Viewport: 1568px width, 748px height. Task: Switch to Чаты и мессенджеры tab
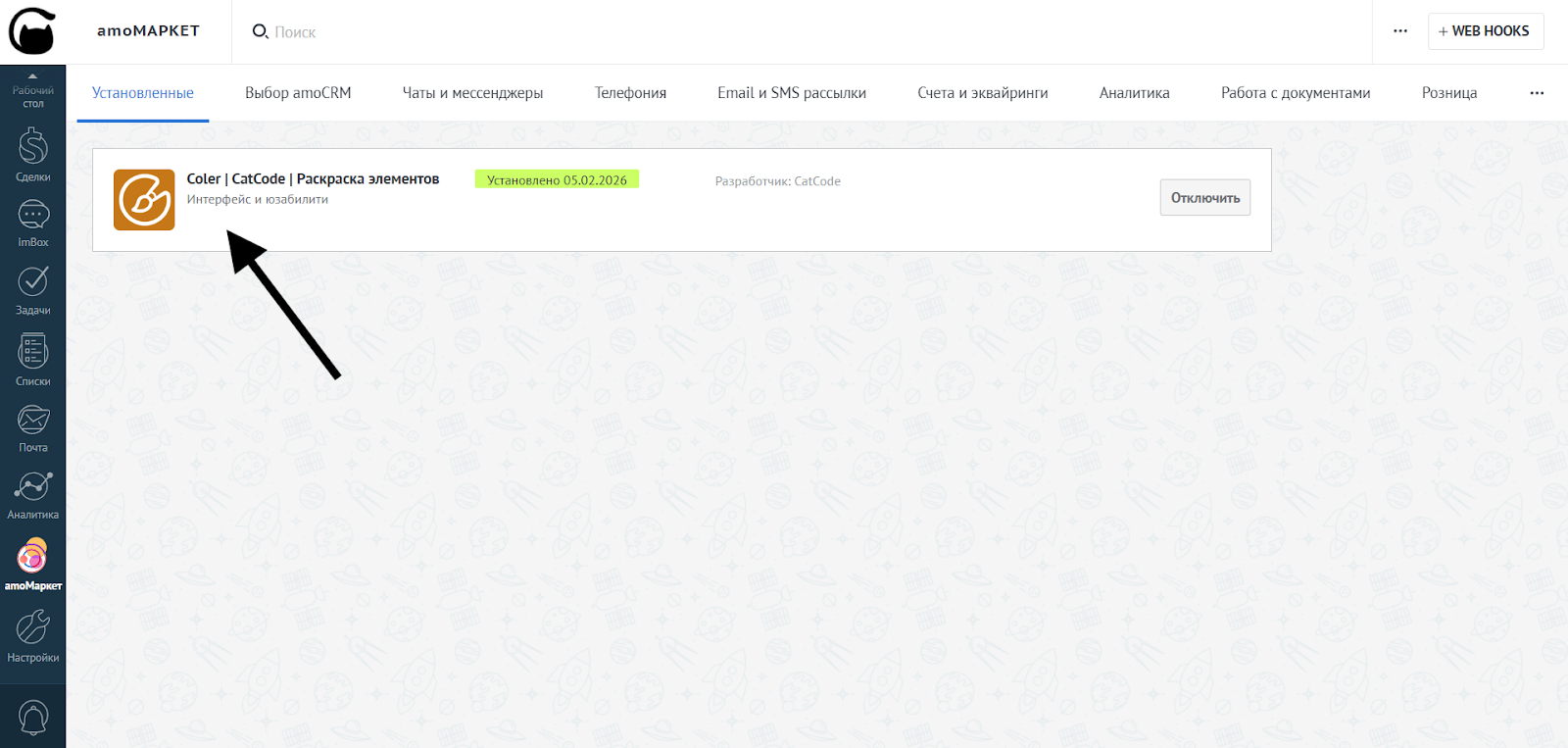point(472,93)
